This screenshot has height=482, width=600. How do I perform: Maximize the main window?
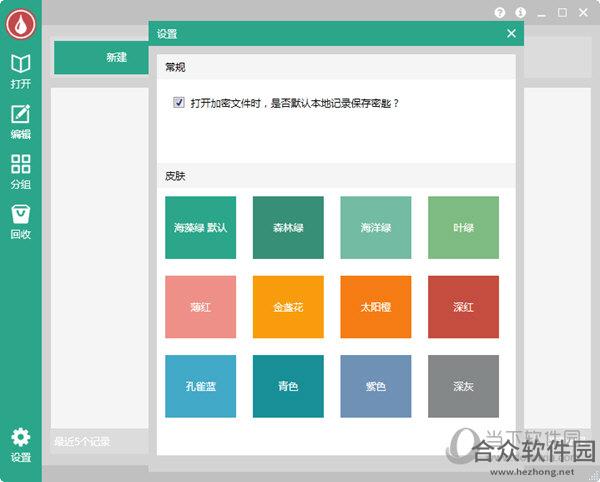(x=562, y=13)
